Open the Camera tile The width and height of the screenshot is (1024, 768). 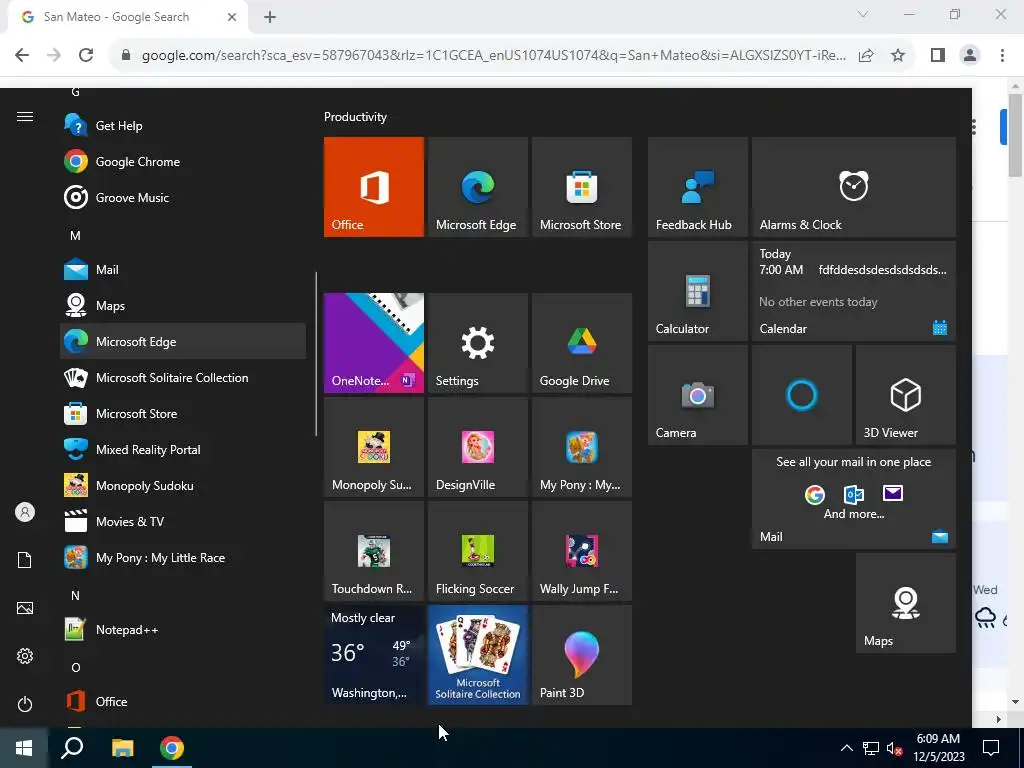pos(697,395)
